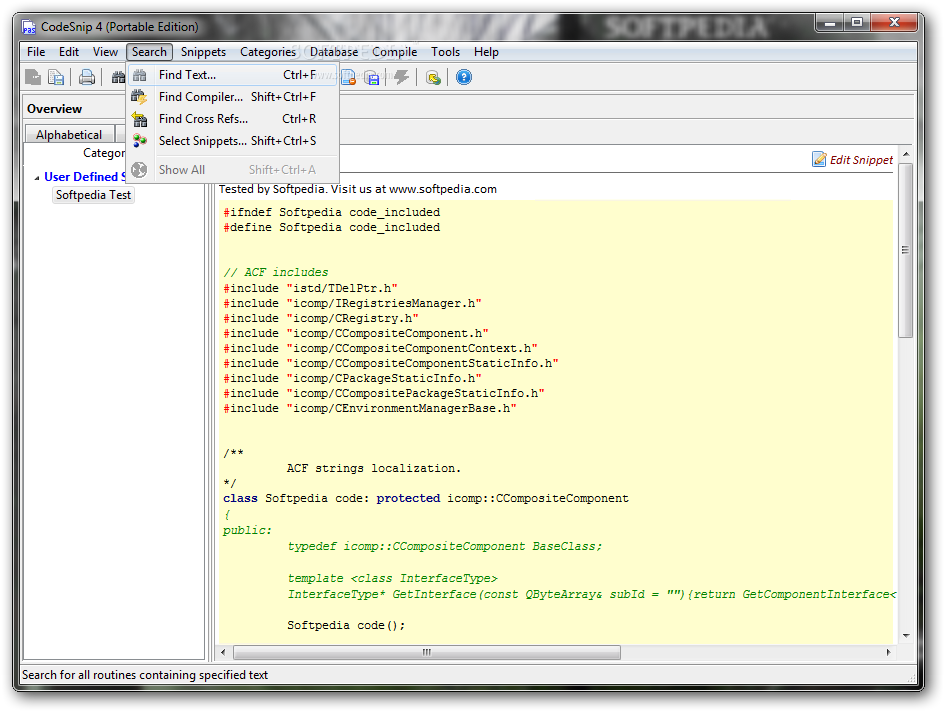
Task: Click the binoculars Find toolbar icon
Action: (x=118, y=77)
